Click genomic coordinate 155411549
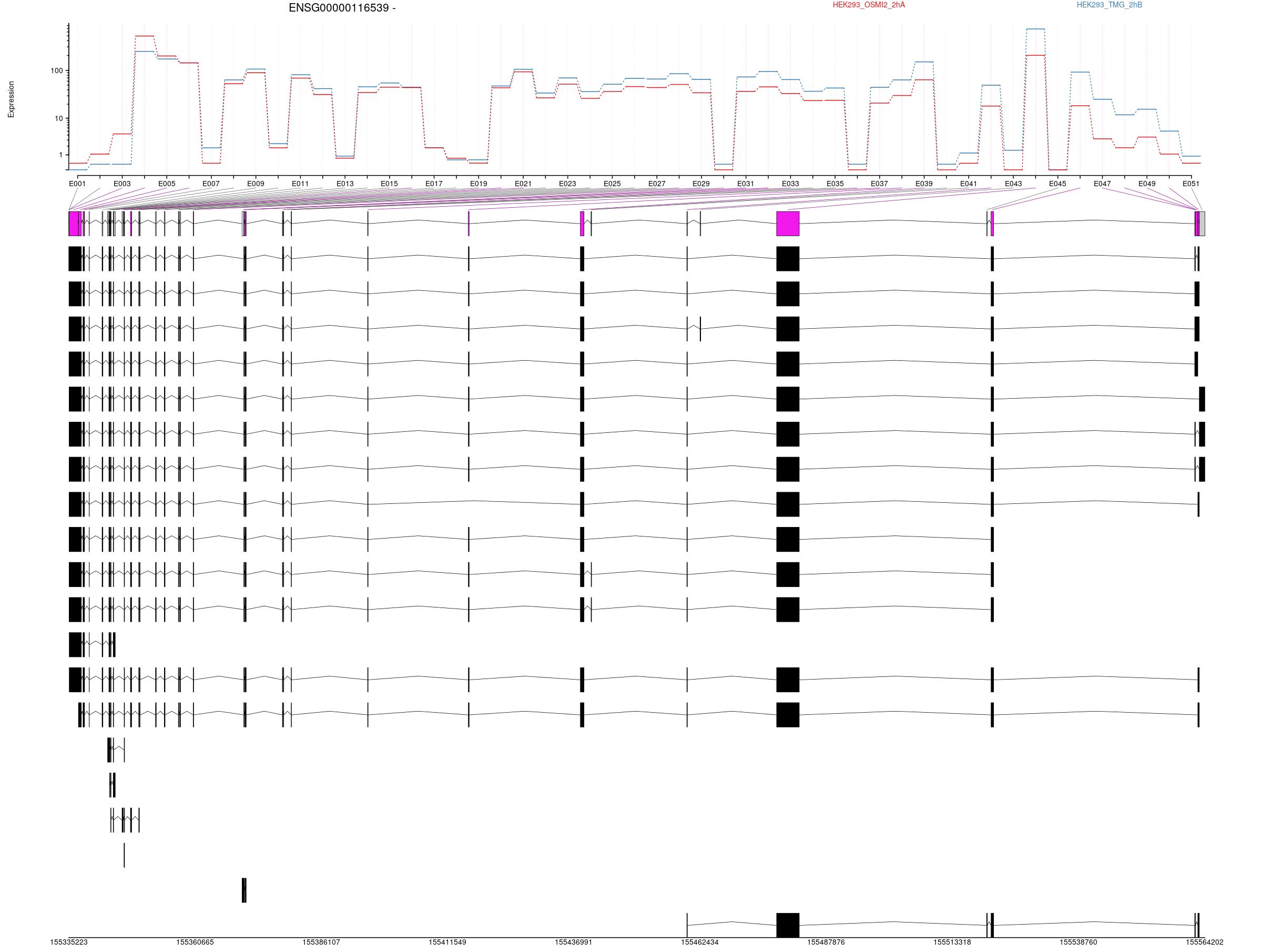 [x=447, y=943]
